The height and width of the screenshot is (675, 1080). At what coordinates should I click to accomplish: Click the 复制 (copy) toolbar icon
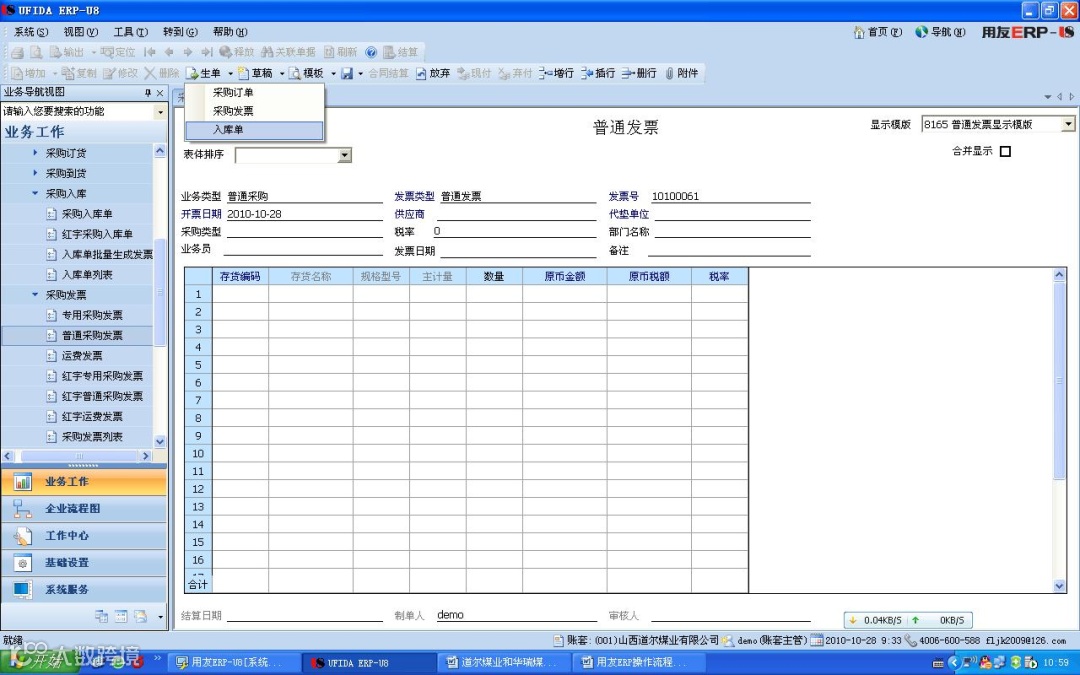[x=68, y=73]
